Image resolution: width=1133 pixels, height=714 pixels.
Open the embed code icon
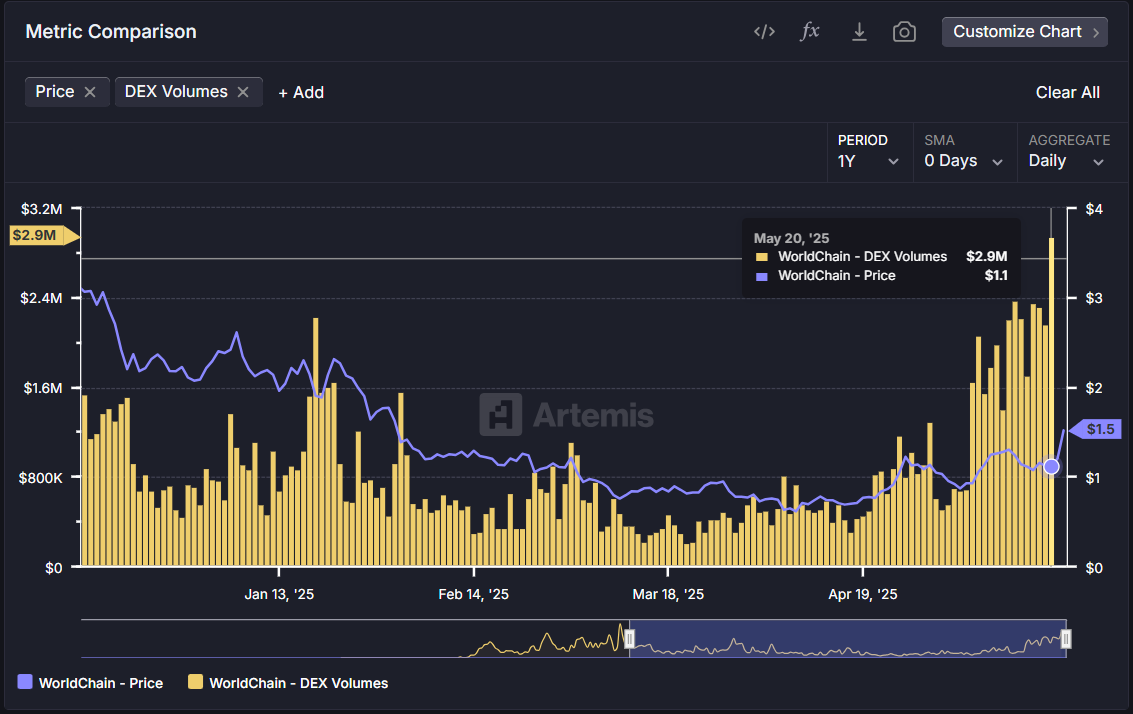tap(764, 32)
